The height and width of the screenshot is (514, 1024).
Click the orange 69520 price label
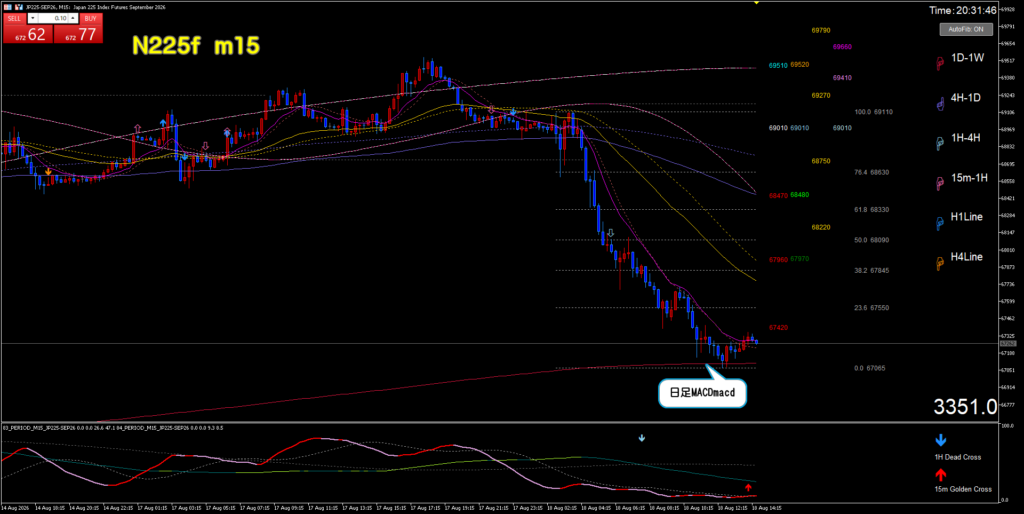click(800, 65)
